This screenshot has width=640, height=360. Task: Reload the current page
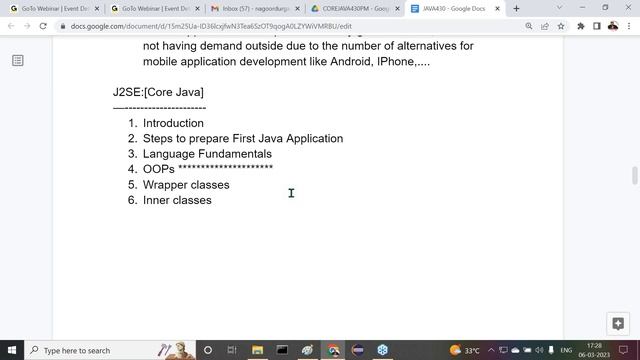(x=43, y=26)
